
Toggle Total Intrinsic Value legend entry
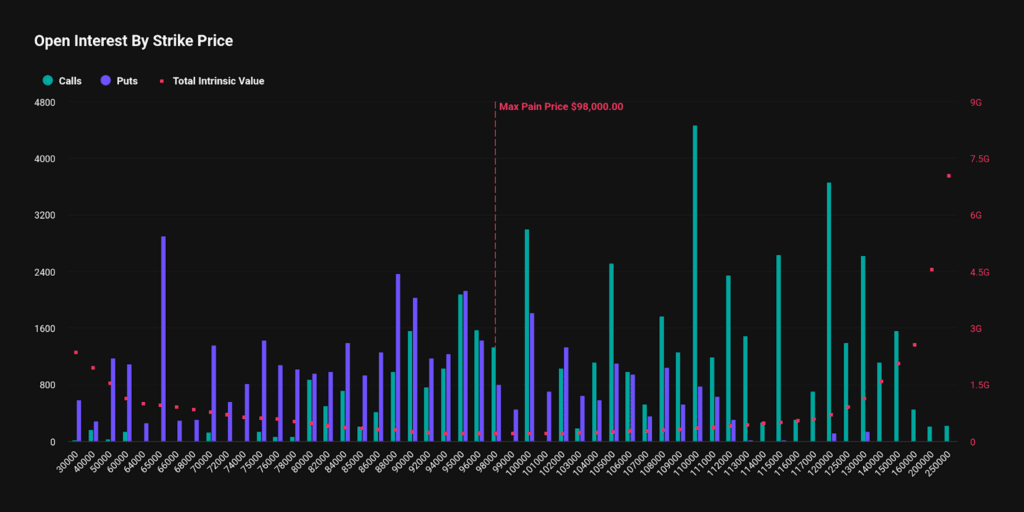[x=212, y=81]
